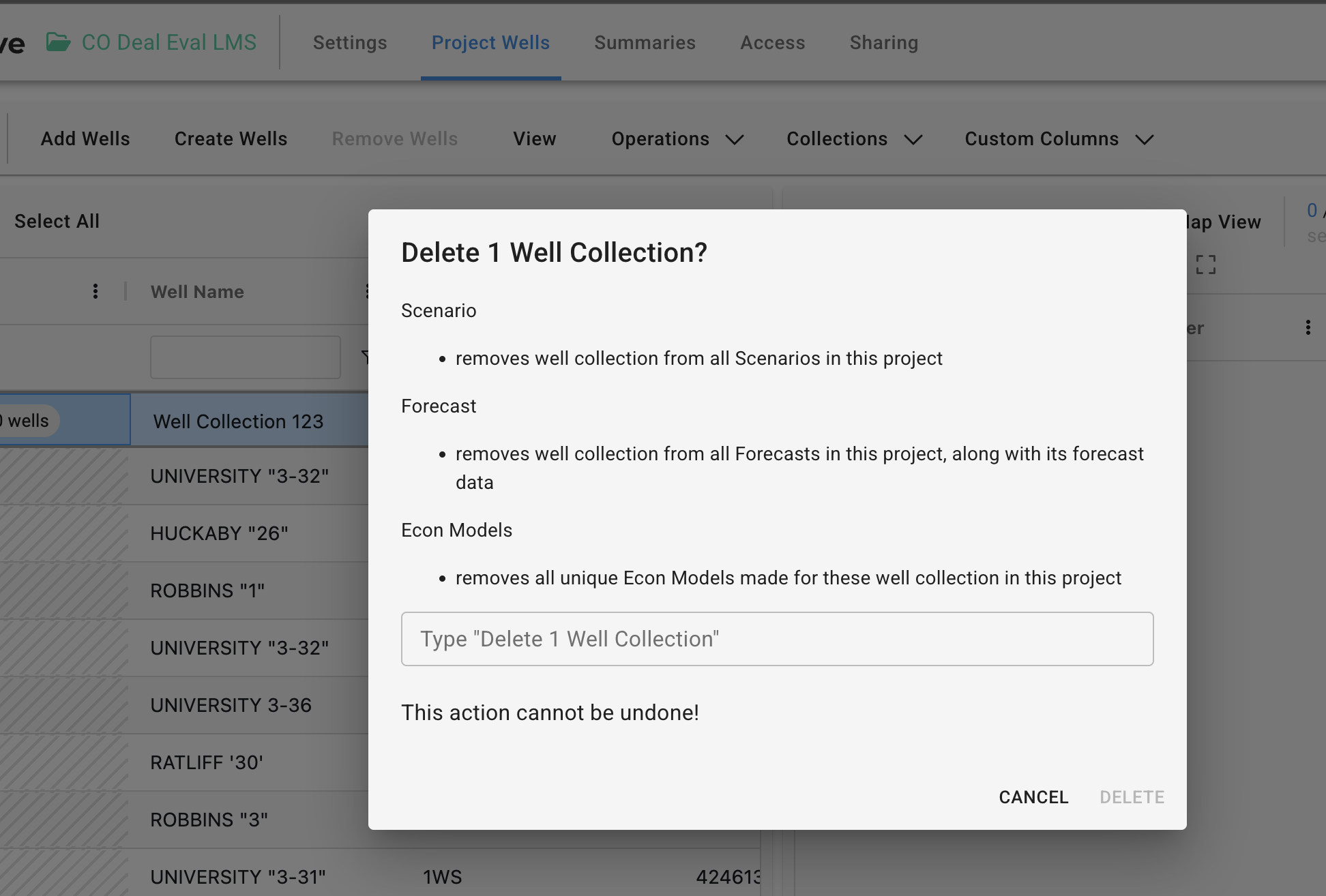The height and width of the screenshot is (896, 1326).
Task: Click Select All above the well table
Action: click(57, 222)
